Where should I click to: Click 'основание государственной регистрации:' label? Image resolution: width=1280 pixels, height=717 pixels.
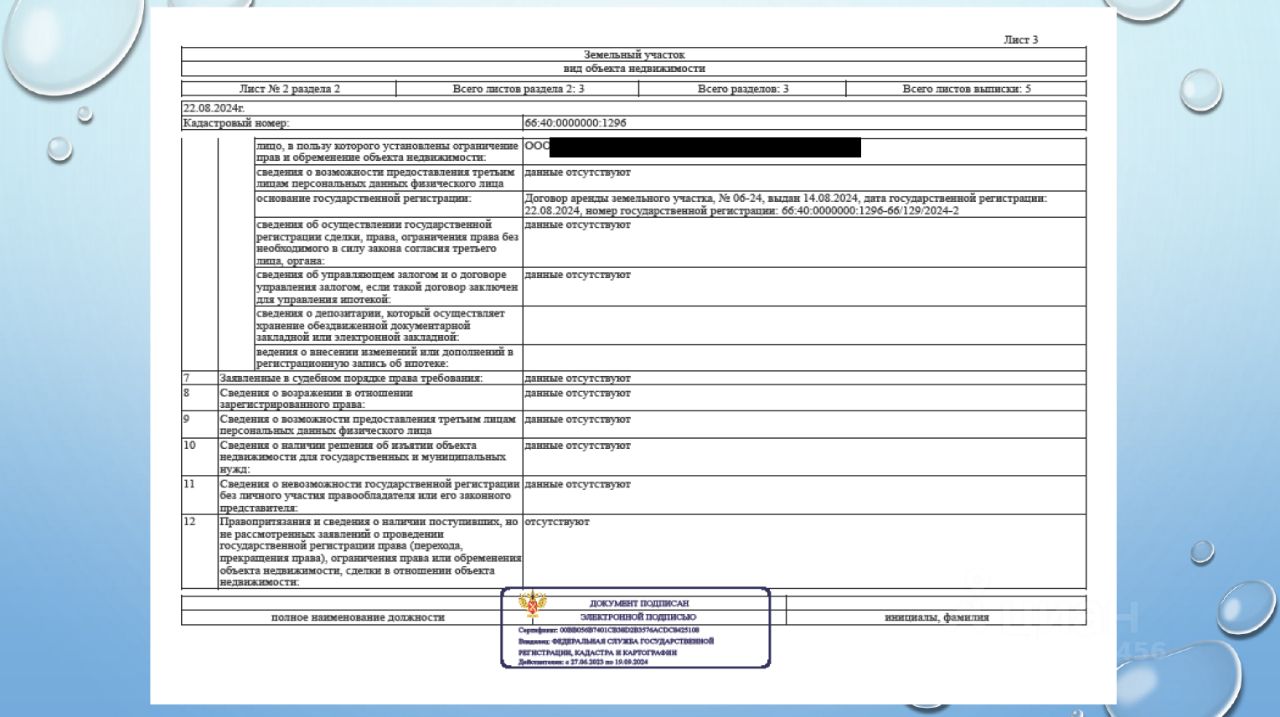tap(364, 198)
